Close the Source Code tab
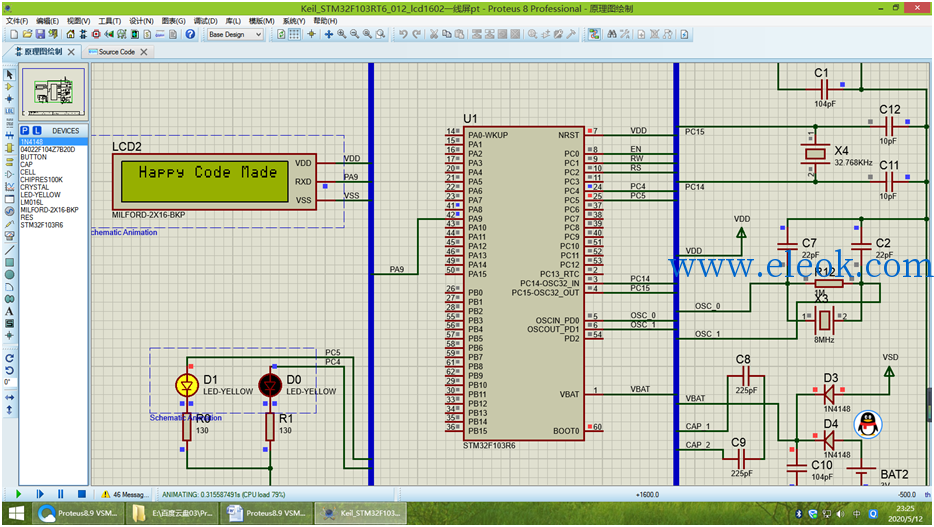The image size is (934, 527). [144, 52]
